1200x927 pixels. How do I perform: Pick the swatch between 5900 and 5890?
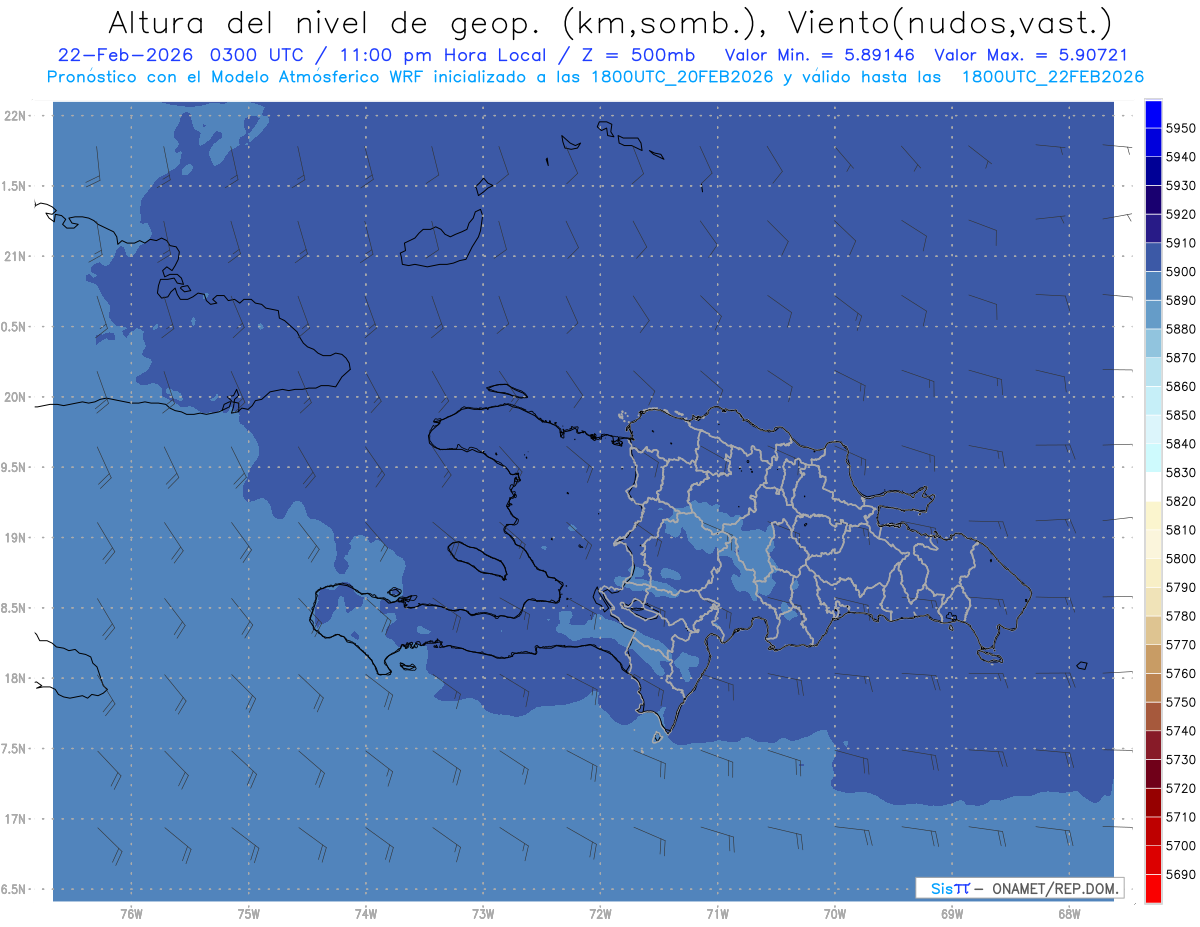click(1153, 286)
